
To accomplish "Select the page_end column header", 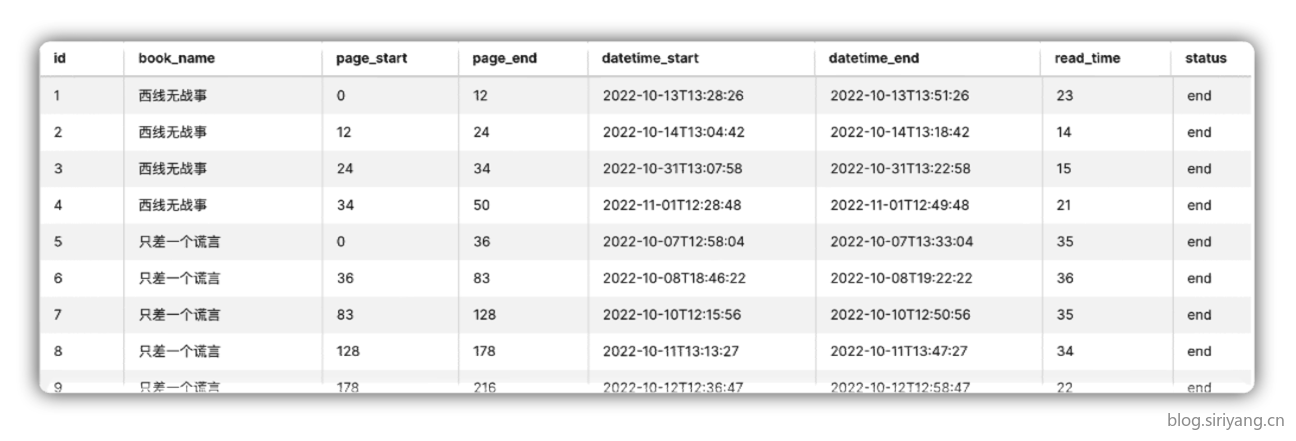I will coord(504,59).
